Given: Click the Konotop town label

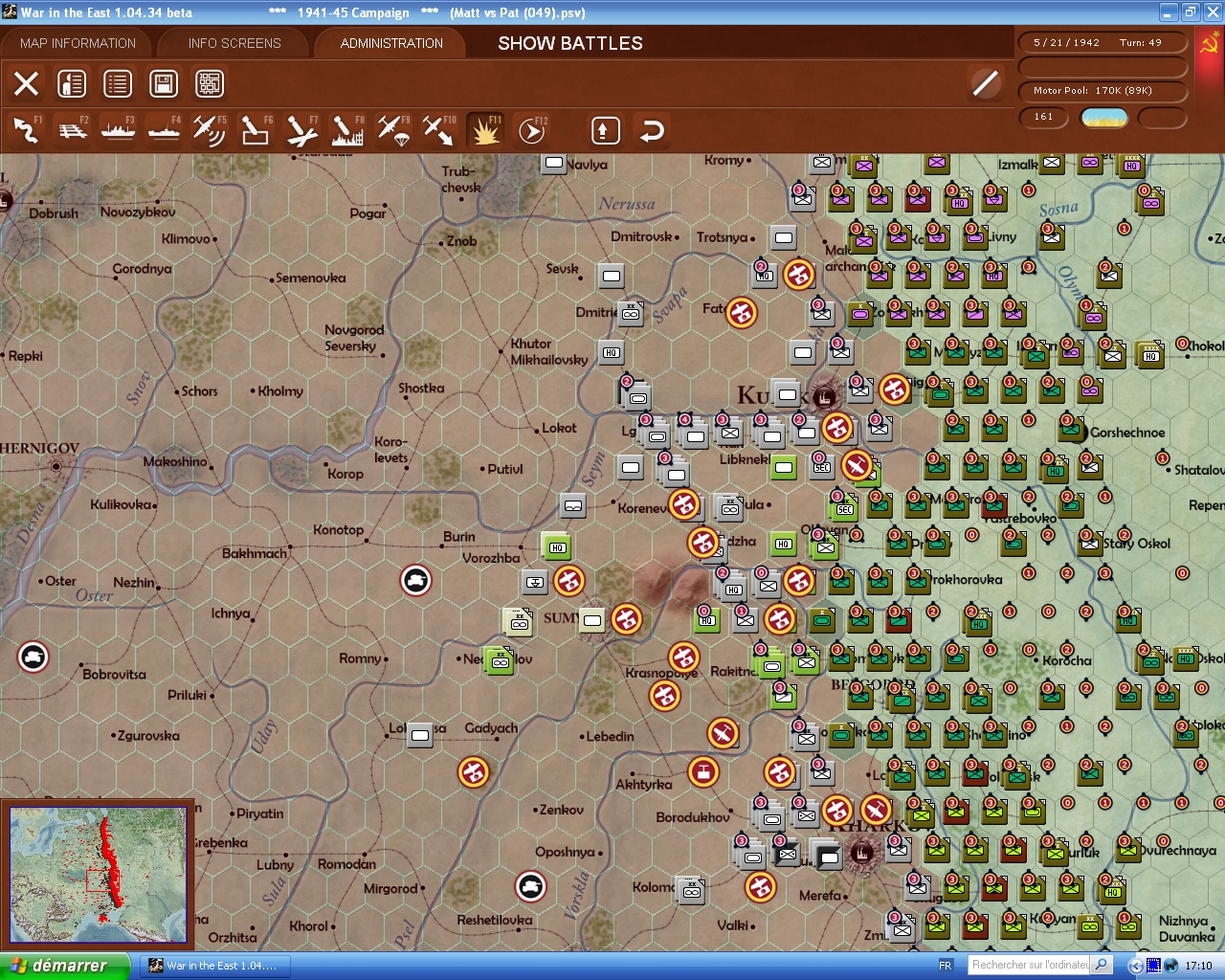Looking at the screenshot, I should (x=339, y=530).
